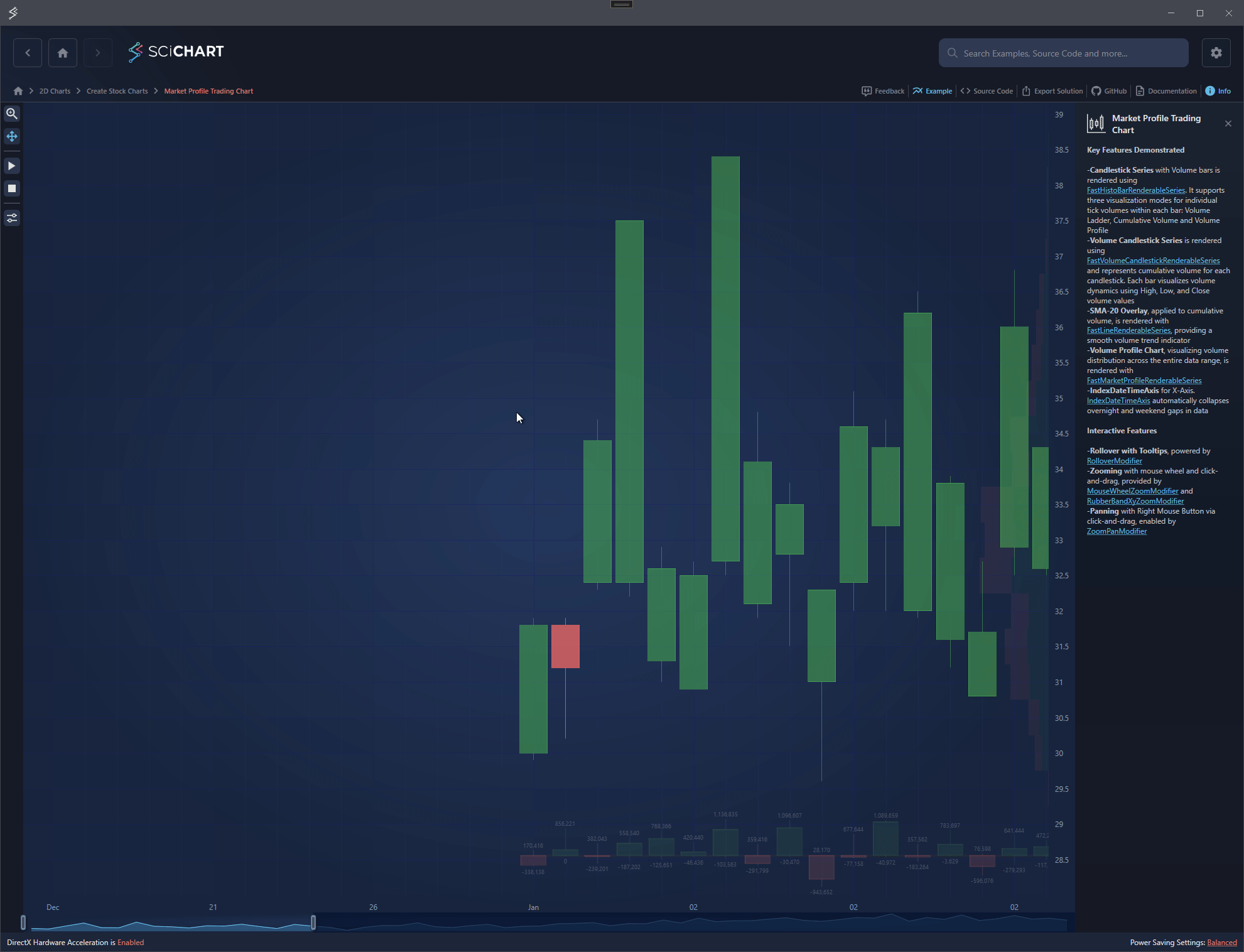The height and width of the screenshot is (952, 1244).
Task: Close the Market Profile info panel
Action: point(1228,124)
